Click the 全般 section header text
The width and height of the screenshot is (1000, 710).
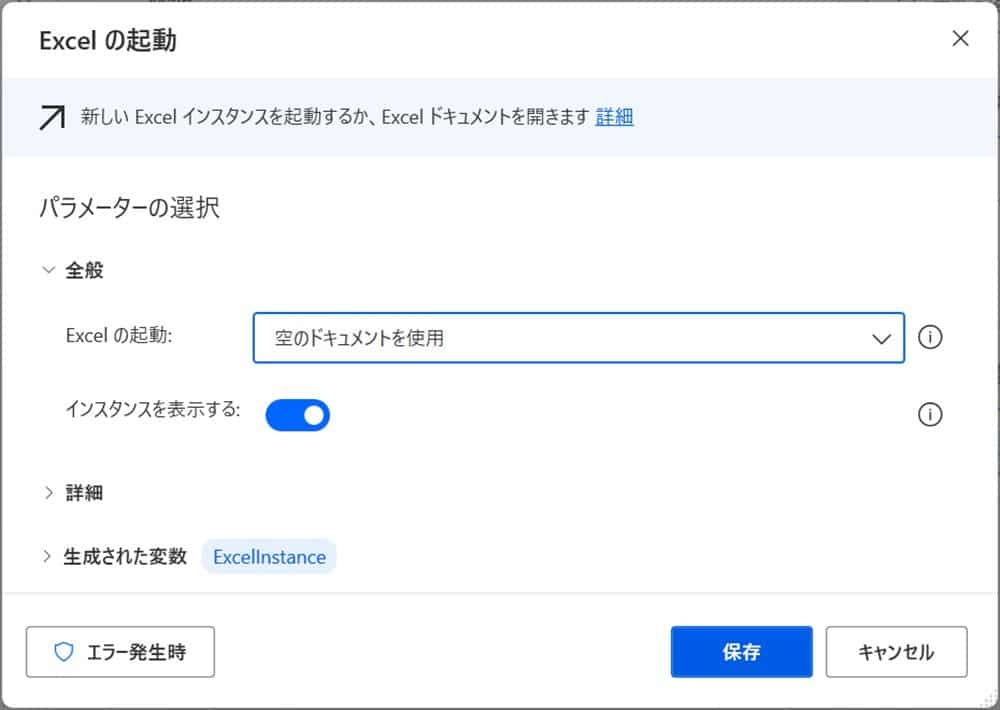(x=85, y=271)
